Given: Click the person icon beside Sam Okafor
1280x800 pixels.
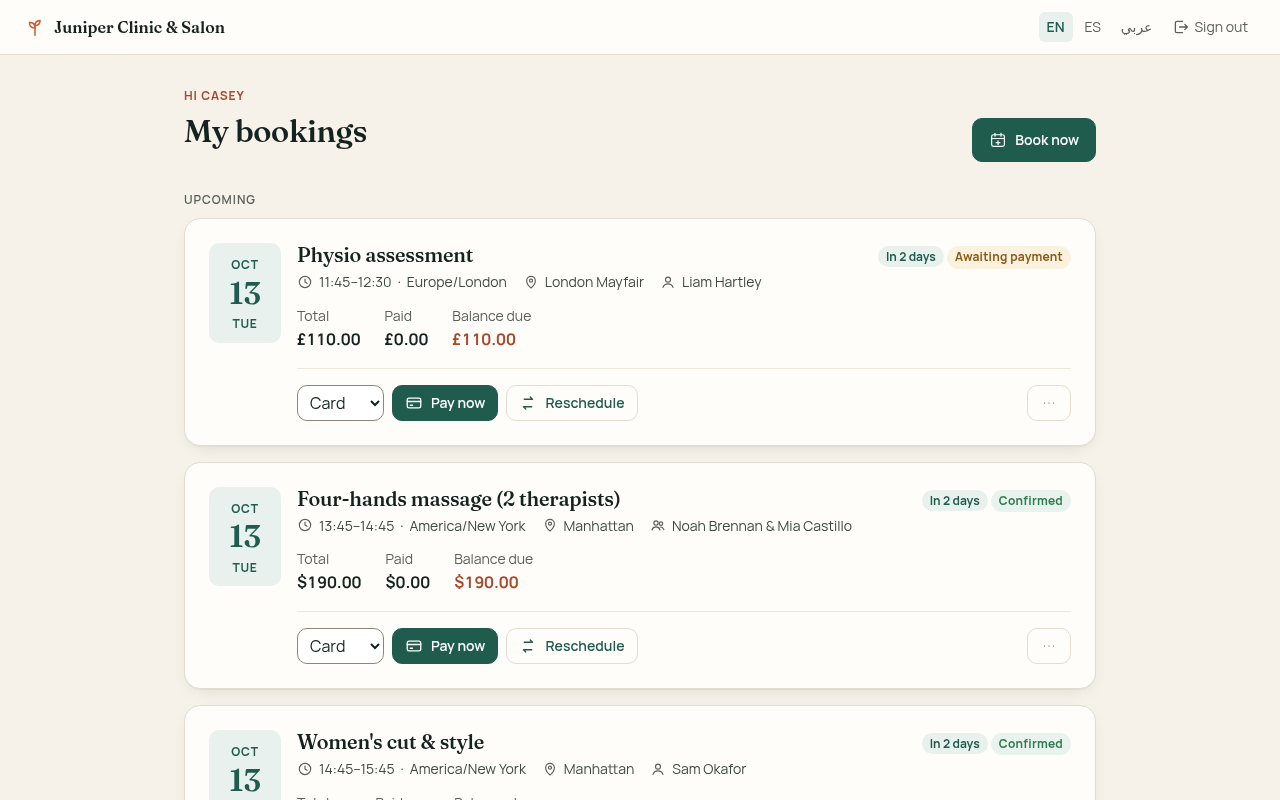Looking at the screenshot, I should [x=658, y=769].
